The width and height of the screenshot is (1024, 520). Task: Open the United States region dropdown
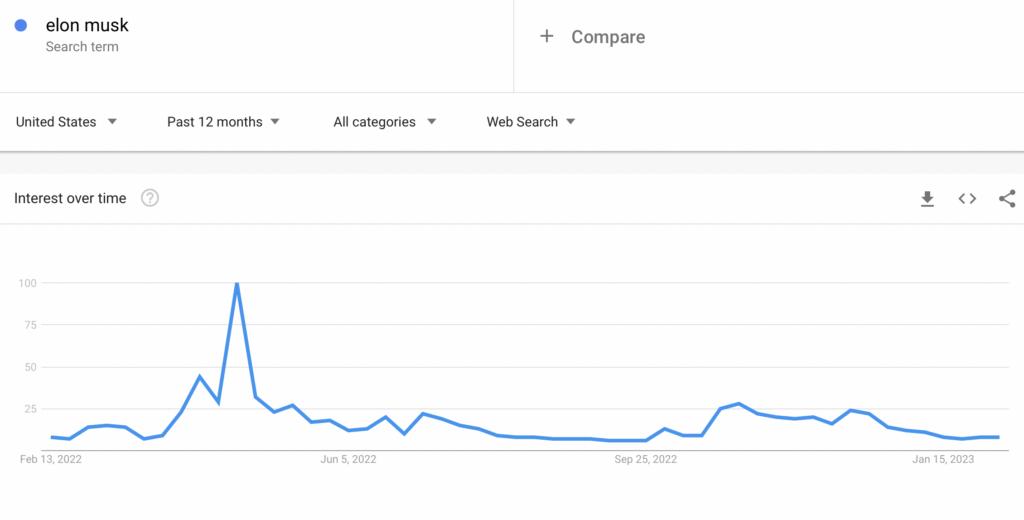point(66,122)
